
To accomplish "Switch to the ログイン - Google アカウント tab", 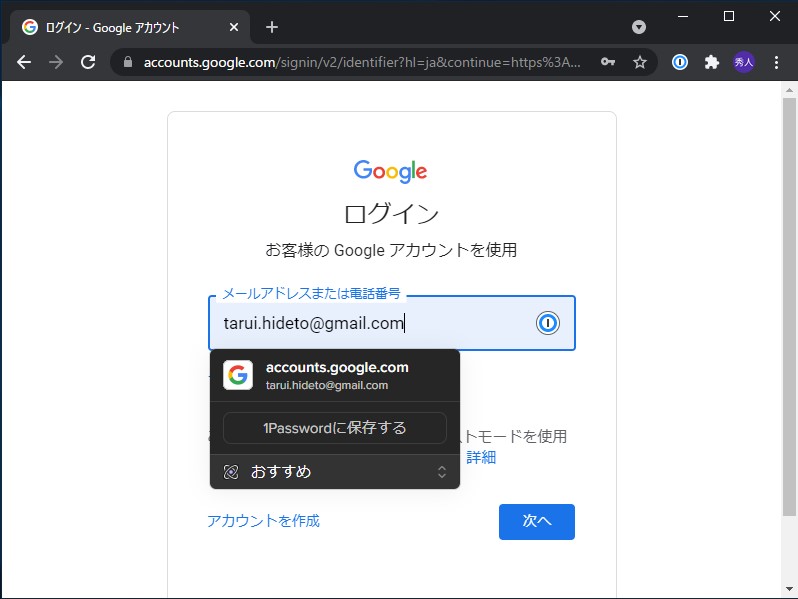I will 130,27.
